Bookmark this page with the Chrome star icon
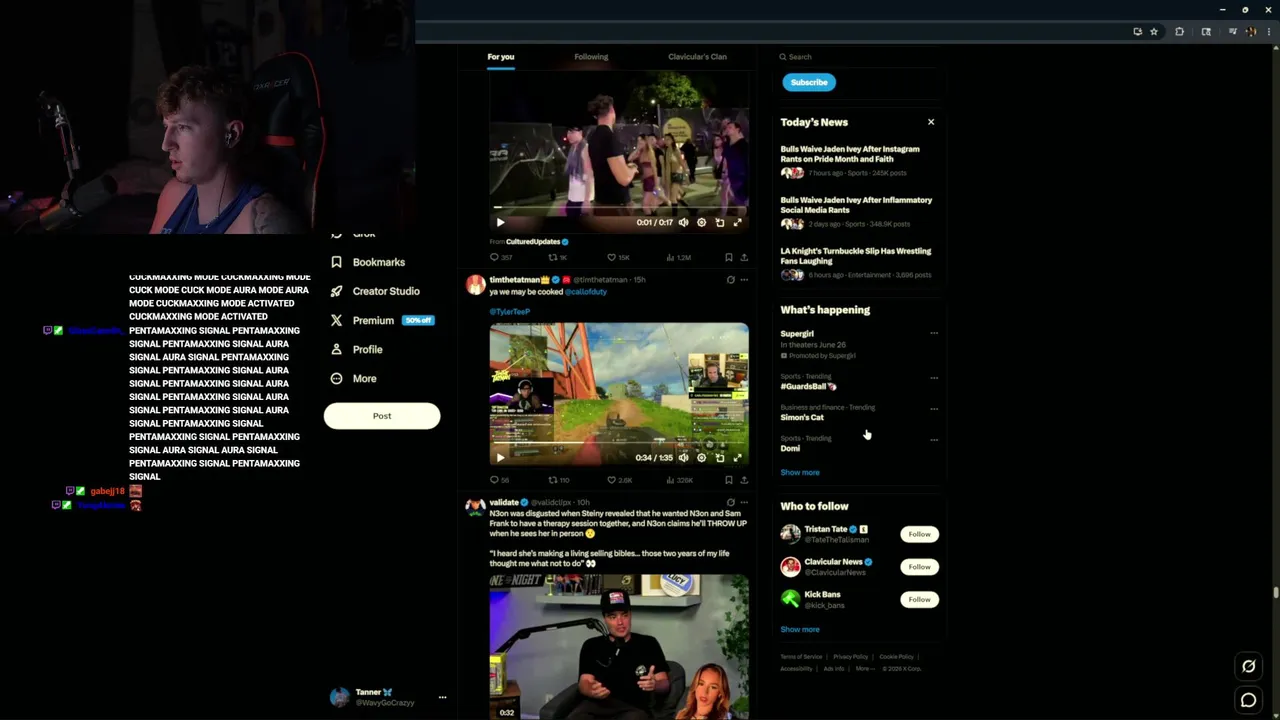The image size is (1280, 720). pyautogui.click(x=1154, y=32)
